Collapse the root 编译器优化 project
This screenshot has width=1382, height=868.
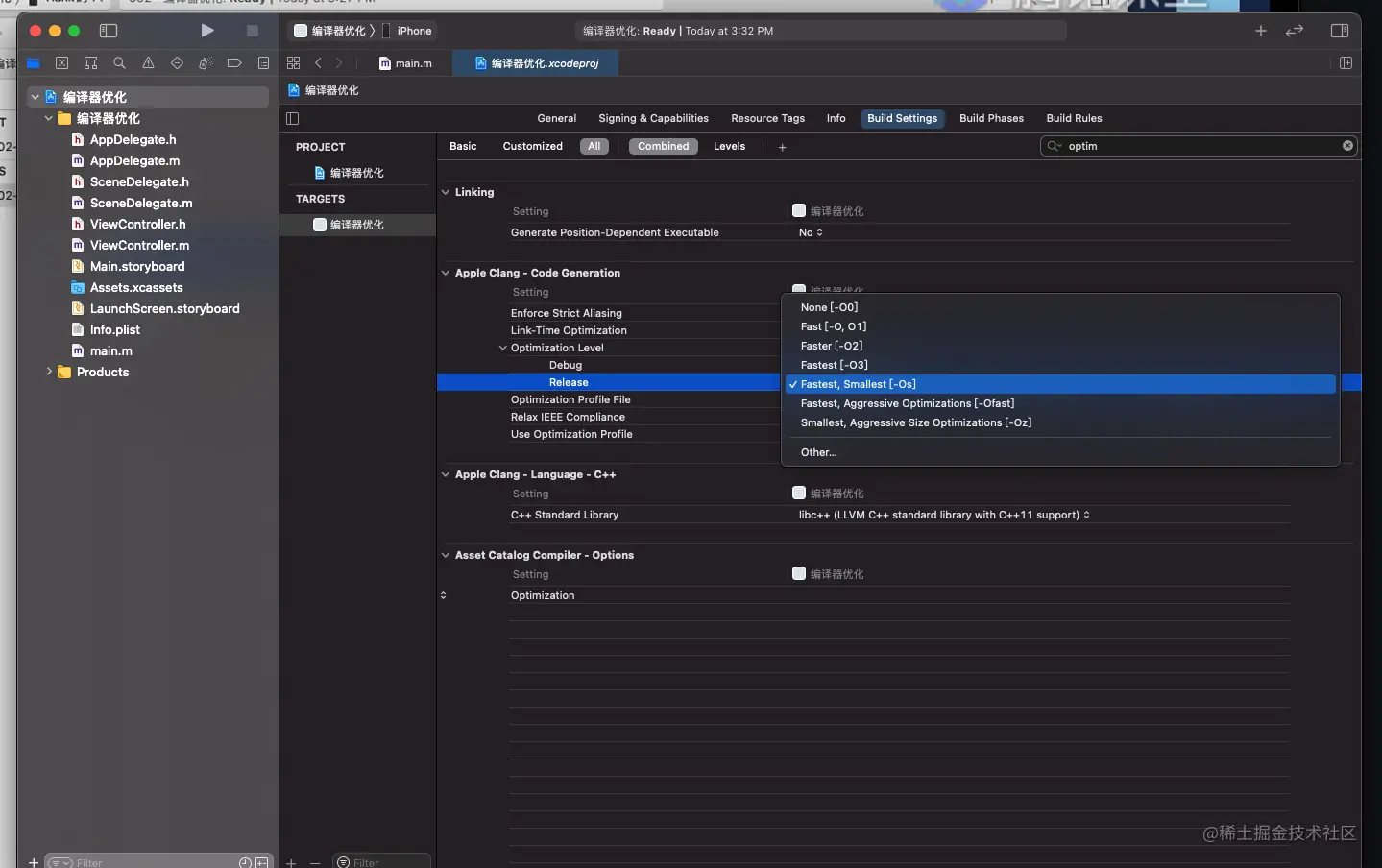click(35, 97)
